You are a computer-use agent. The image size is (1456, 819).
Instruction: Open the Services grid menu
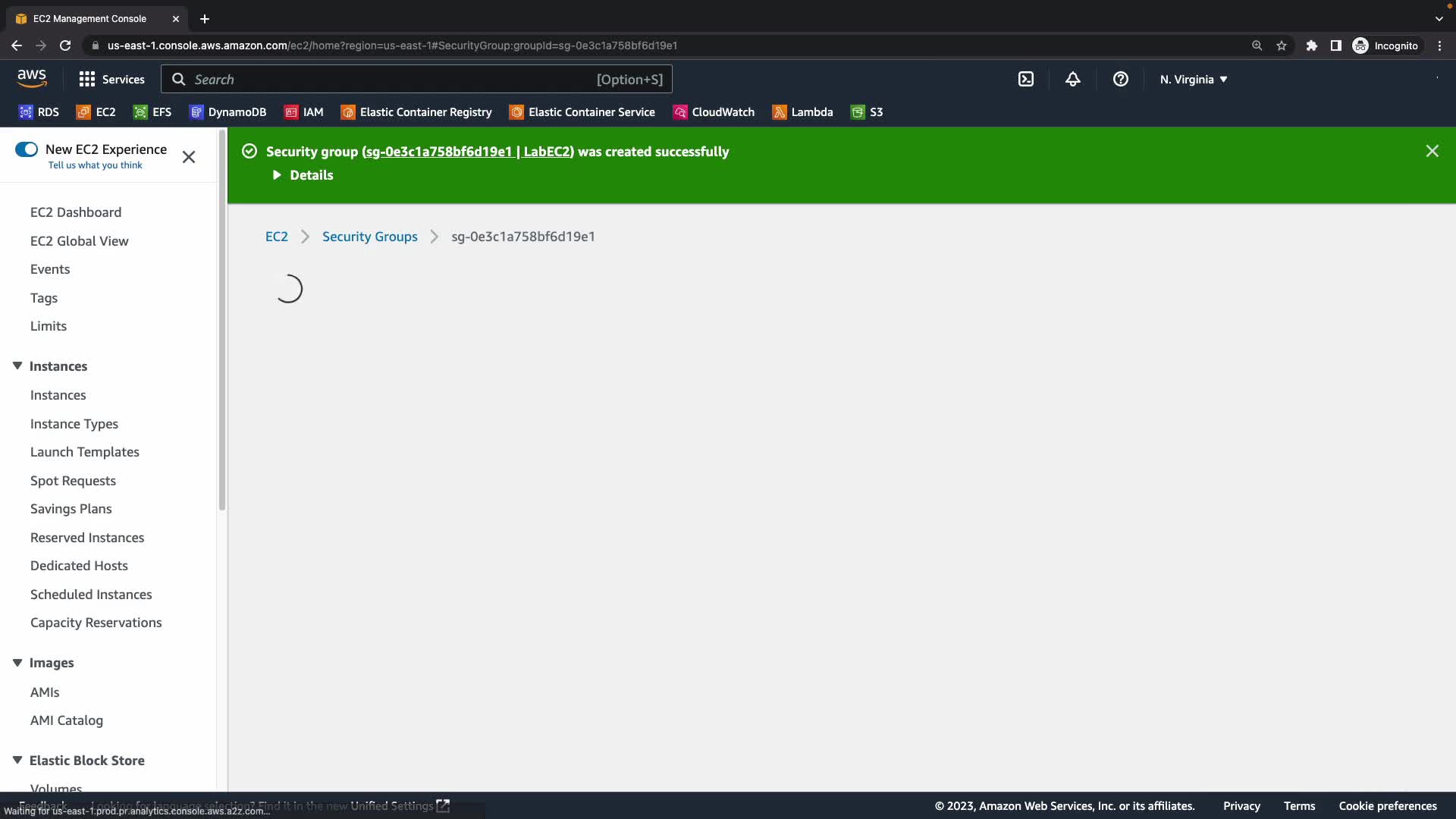(111, 79)
